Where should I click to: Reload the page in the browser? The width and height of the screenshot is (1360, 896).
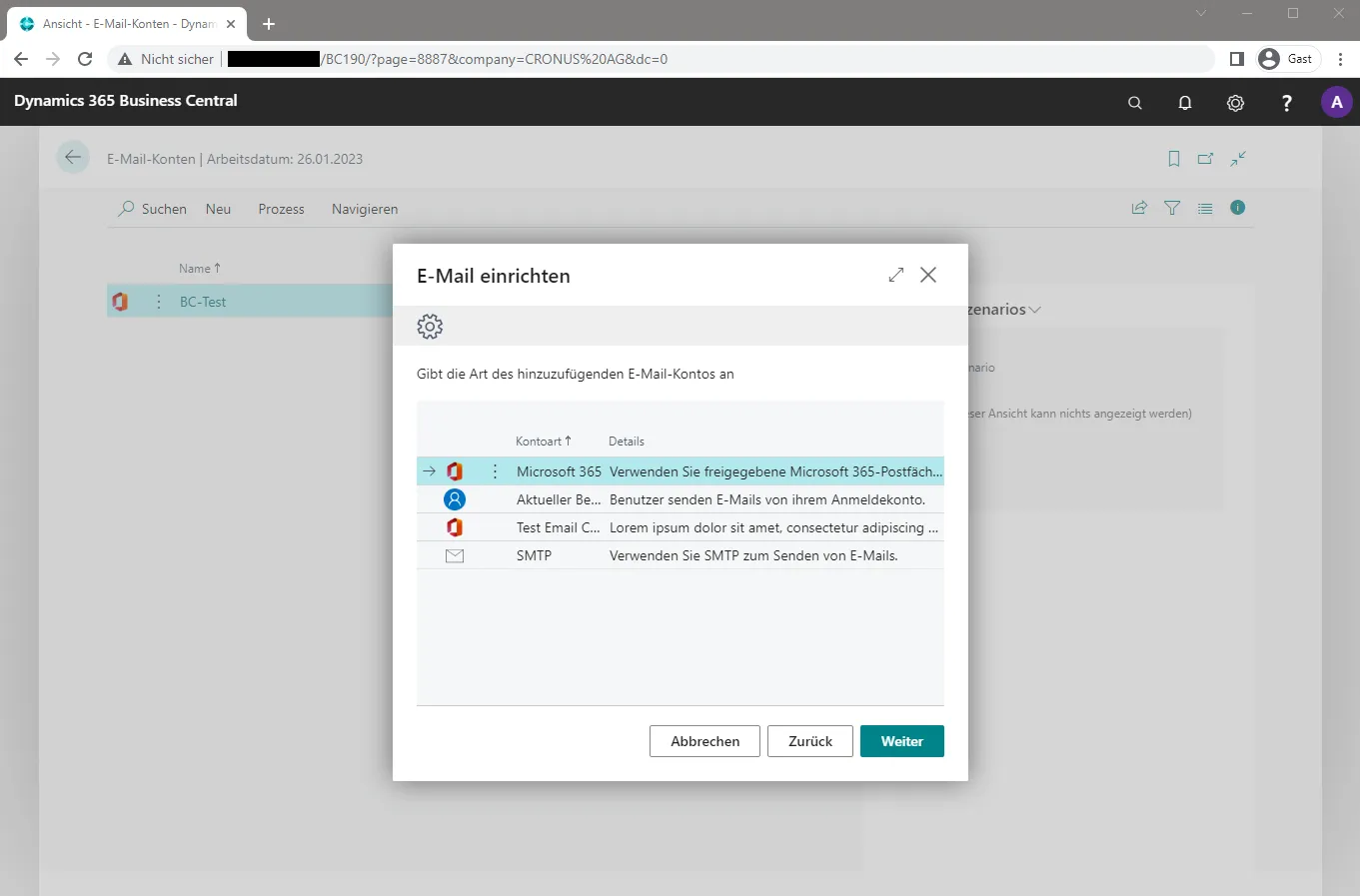[x=85, y=59]
